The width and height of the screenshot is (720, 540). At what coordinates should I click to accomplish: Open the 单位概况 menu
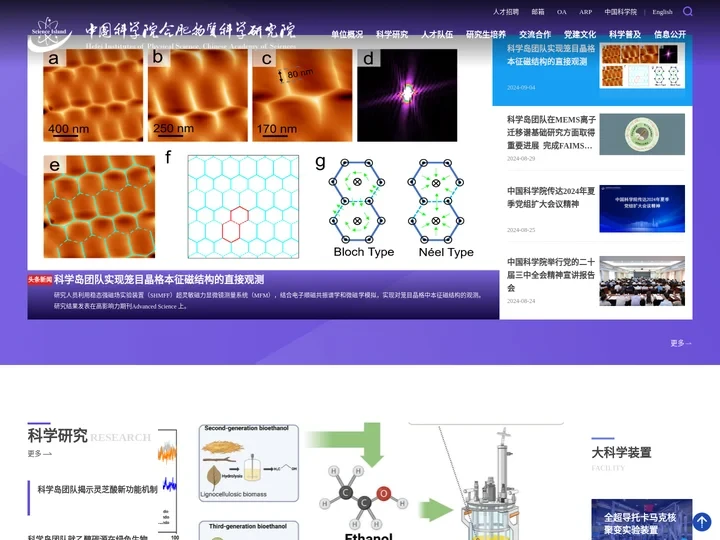pyautogui.click(x=347, y=34)
